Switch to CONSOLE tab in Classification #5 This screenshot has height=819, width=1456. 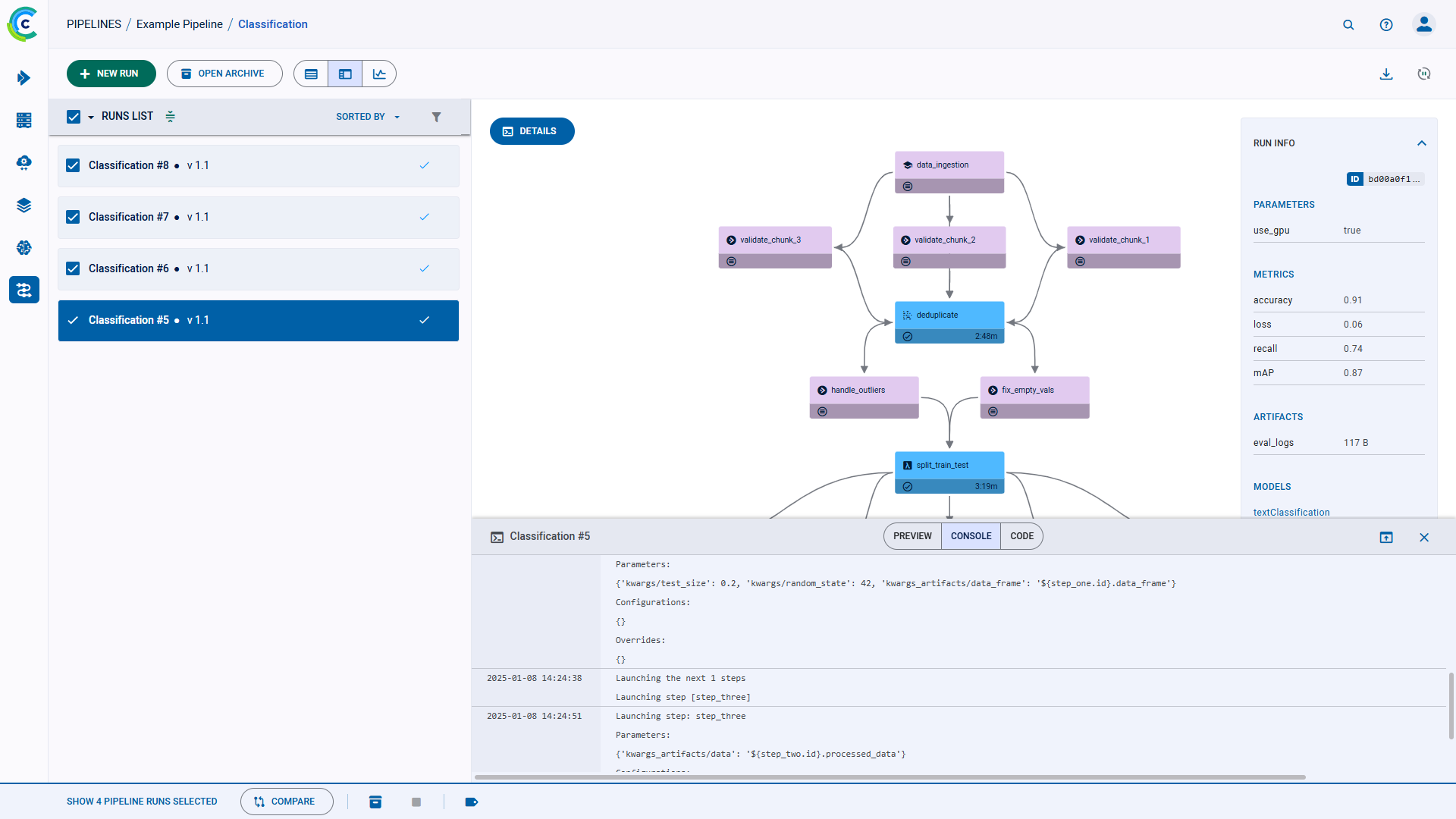click(x=971, y=536)
